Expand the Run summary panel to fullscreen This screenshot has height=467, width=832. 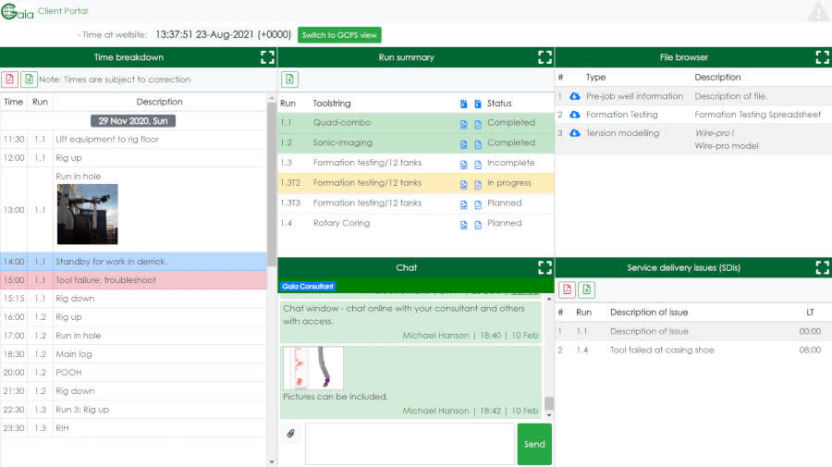pyautogui.click(x=544, y=57)
